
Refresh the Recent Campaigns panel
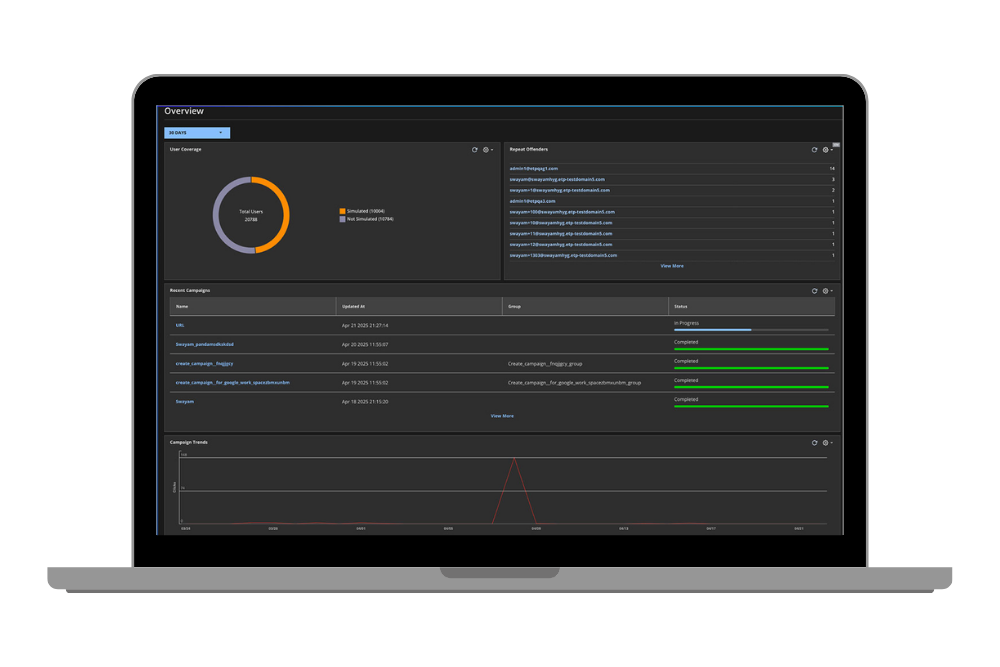[814, 291]
